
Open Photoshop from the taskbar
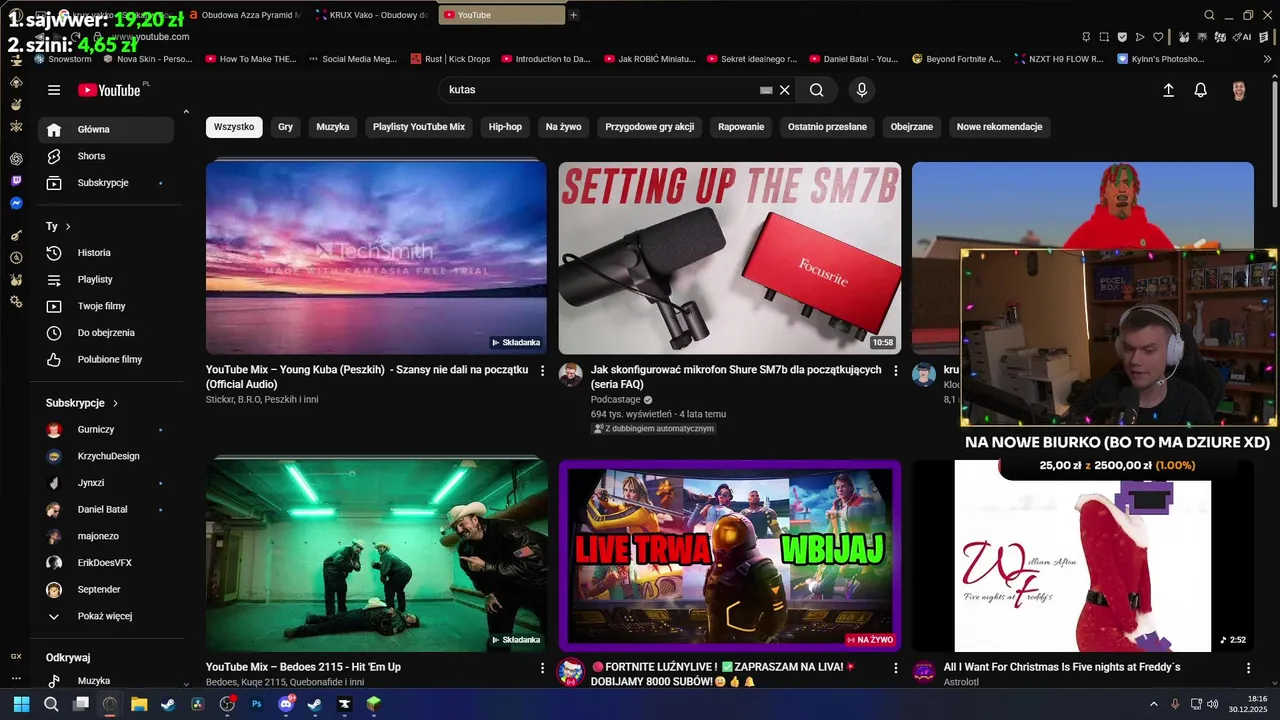point(256,704)
